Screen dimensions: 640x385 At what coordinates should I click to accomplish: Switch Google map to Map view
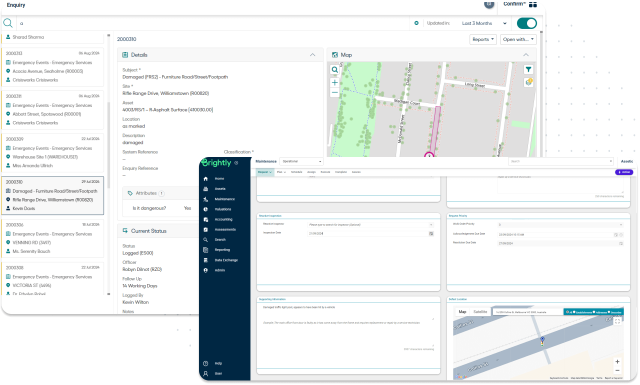pos(462,312)
